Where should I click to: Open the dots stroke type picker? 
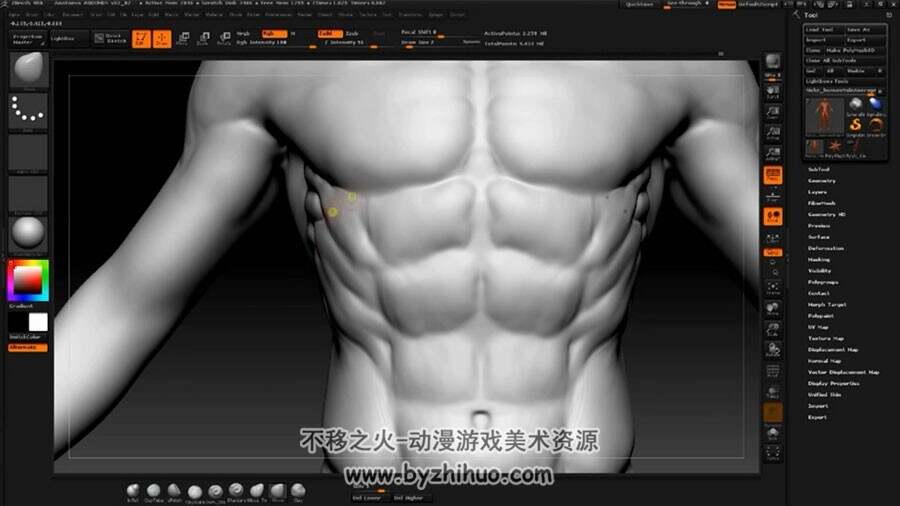coord(28,111)
